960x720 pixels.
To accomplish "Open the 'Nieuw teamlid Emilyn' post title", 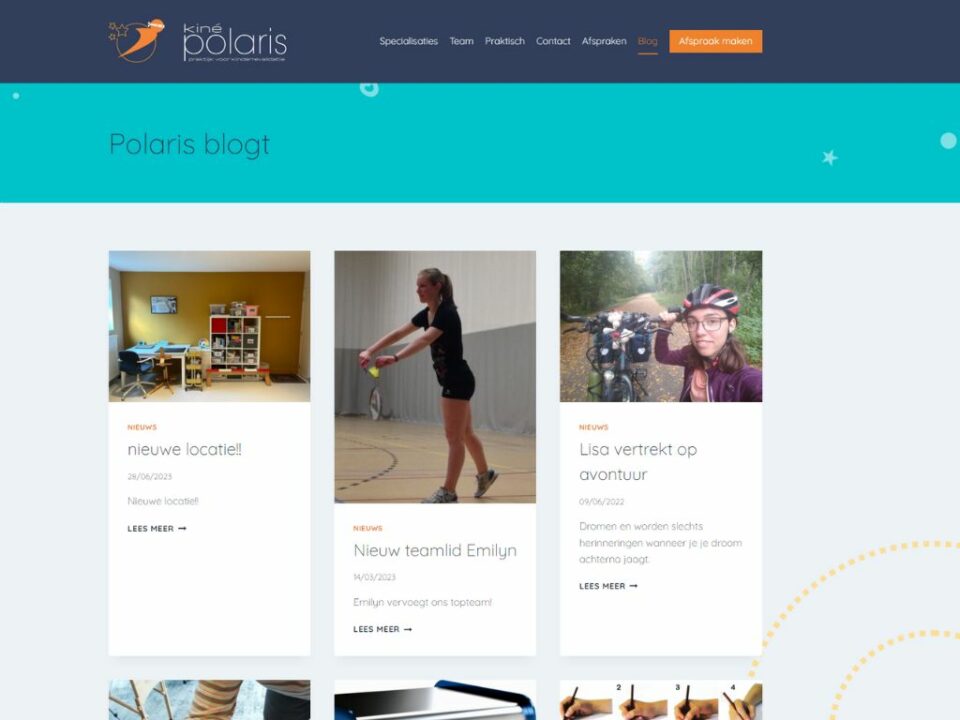I will coord(435,550).
